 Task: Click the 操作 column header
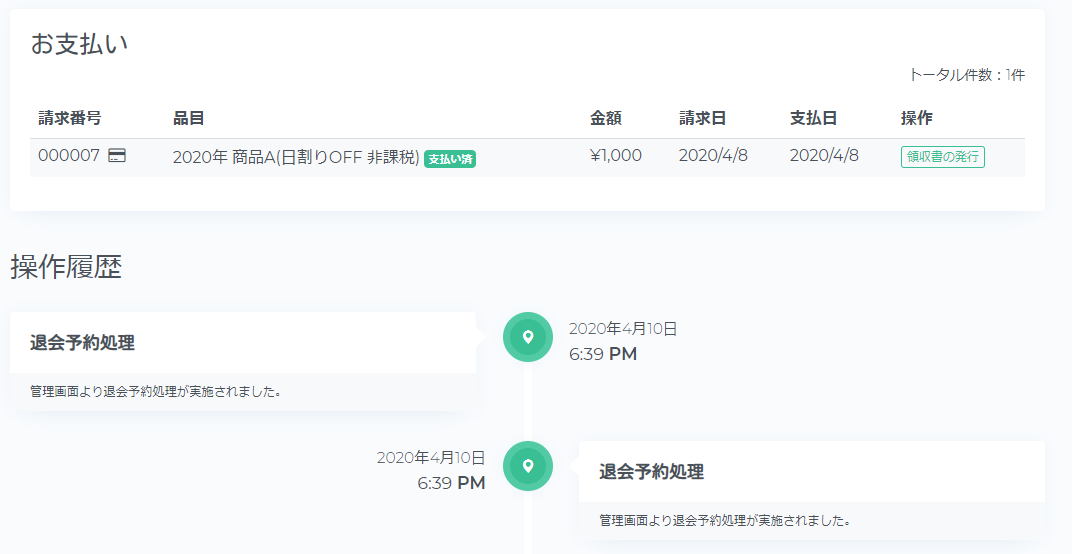coord(917,118)
